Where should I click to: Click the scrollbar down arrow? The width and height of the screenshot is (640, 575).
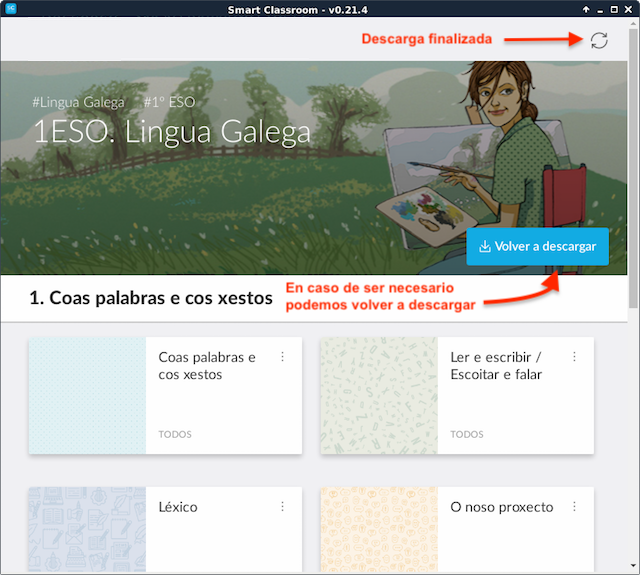tap(633, 566)
